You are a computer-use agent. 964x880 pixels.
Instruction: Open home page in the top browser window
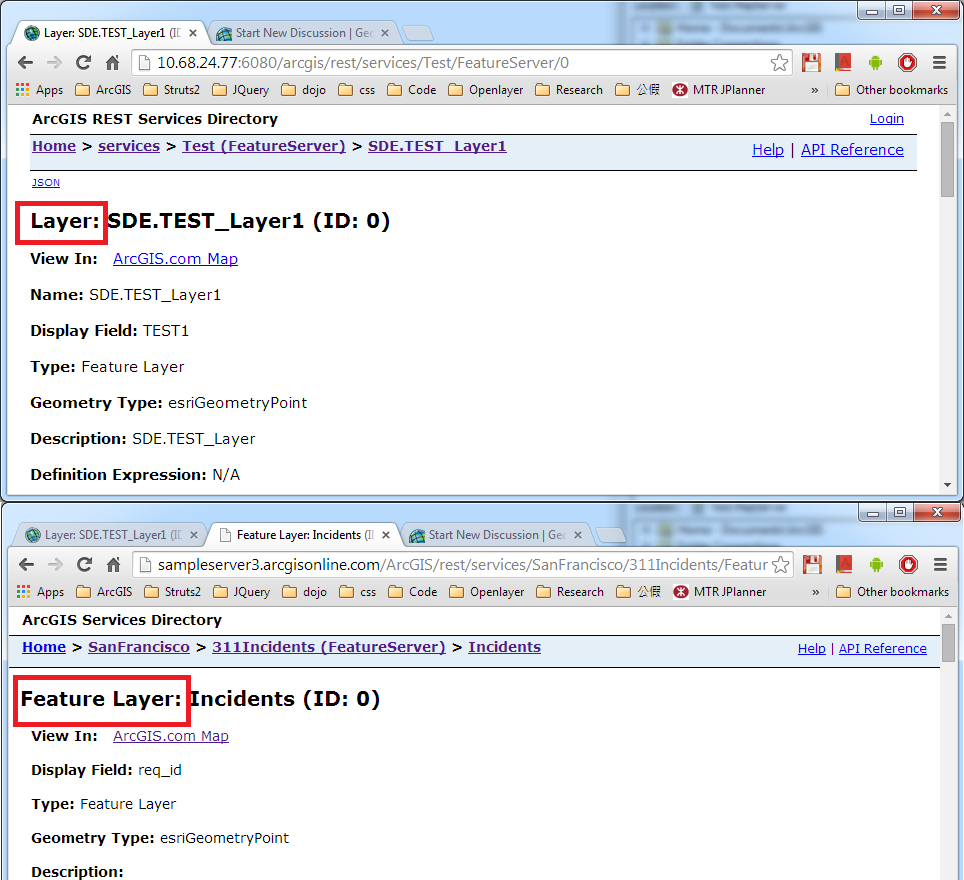tap(112, 62)
